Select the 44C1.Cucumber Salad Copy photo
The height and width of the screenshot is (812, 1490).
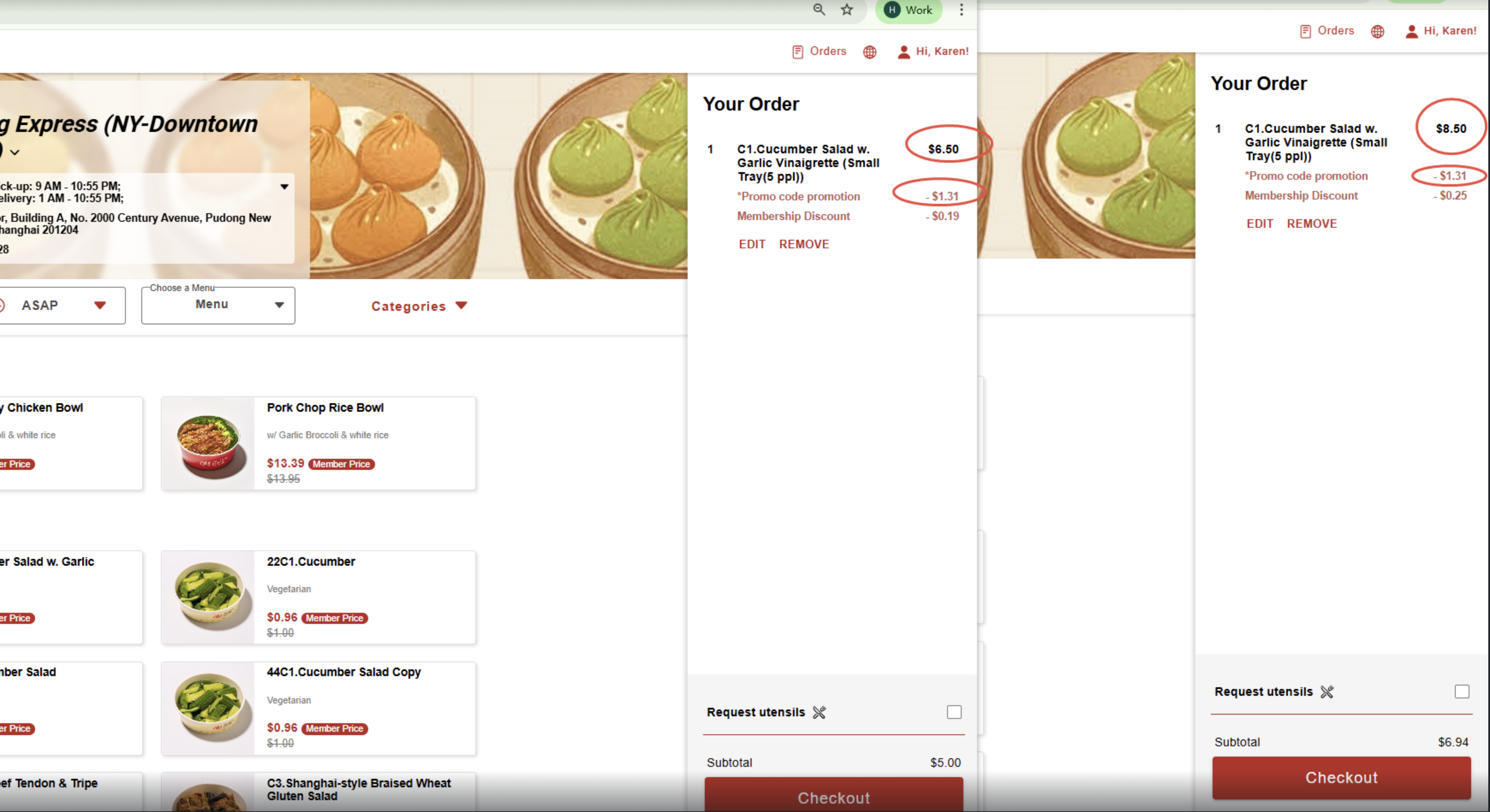208,709
